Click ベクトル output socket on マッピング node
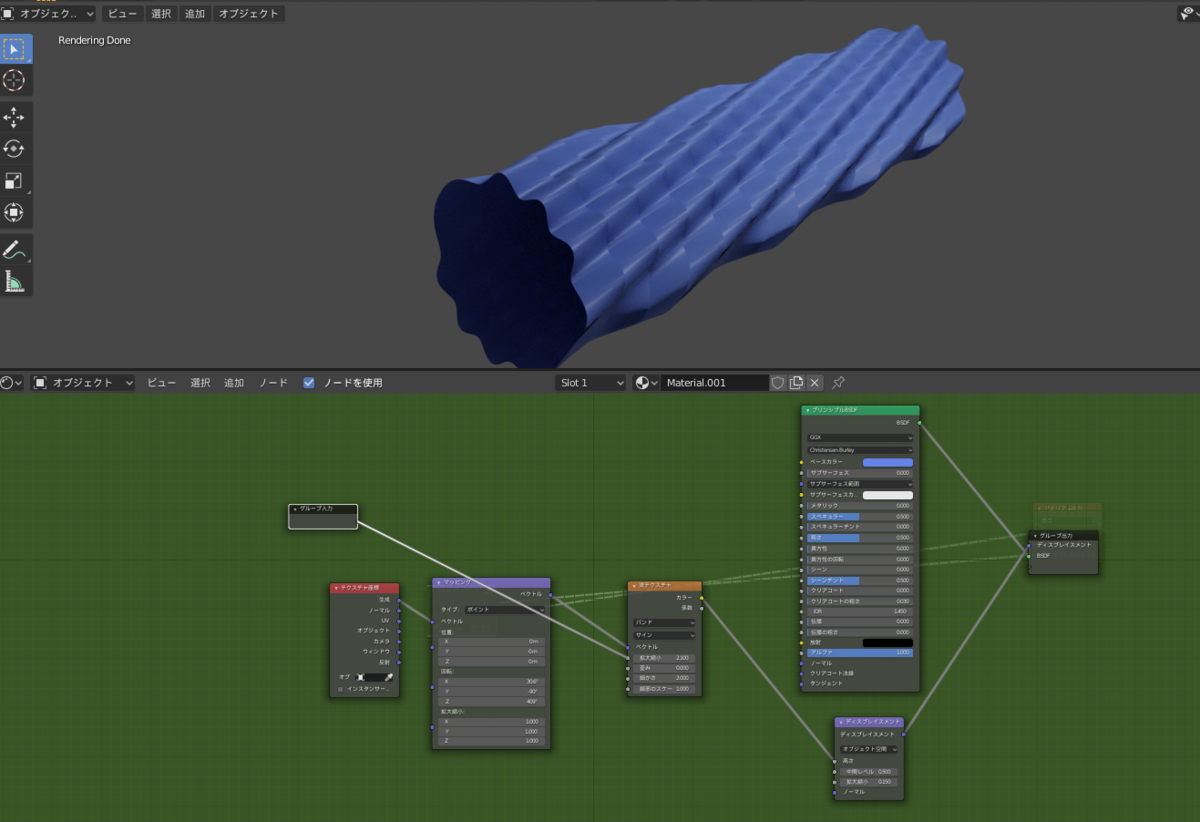Viewport: 1200px width, 822px height. 550,594
